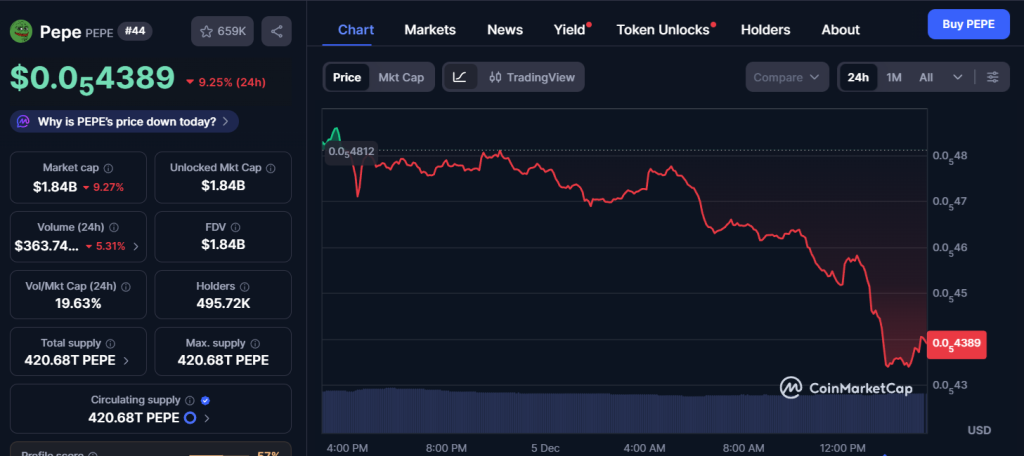1024x456 pixels.
Task: Open the Yield tab
Action: click(570, 30)
